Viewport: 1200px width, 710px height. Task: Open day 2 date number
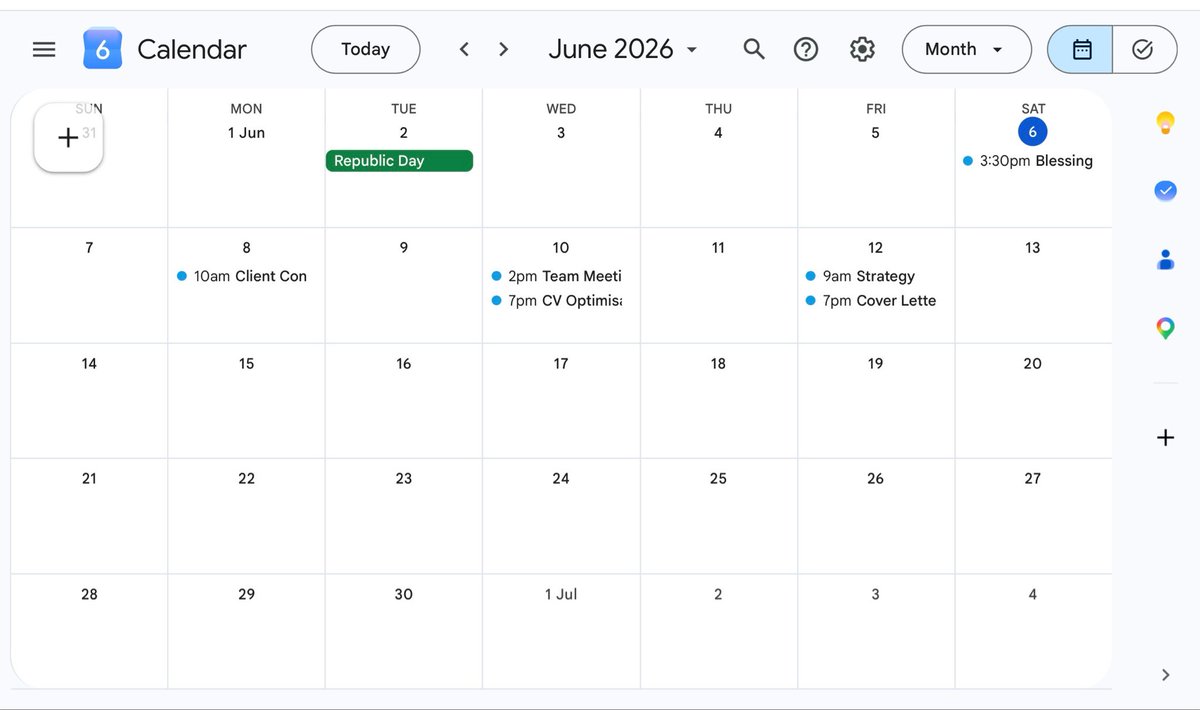(x=403, y=133)
